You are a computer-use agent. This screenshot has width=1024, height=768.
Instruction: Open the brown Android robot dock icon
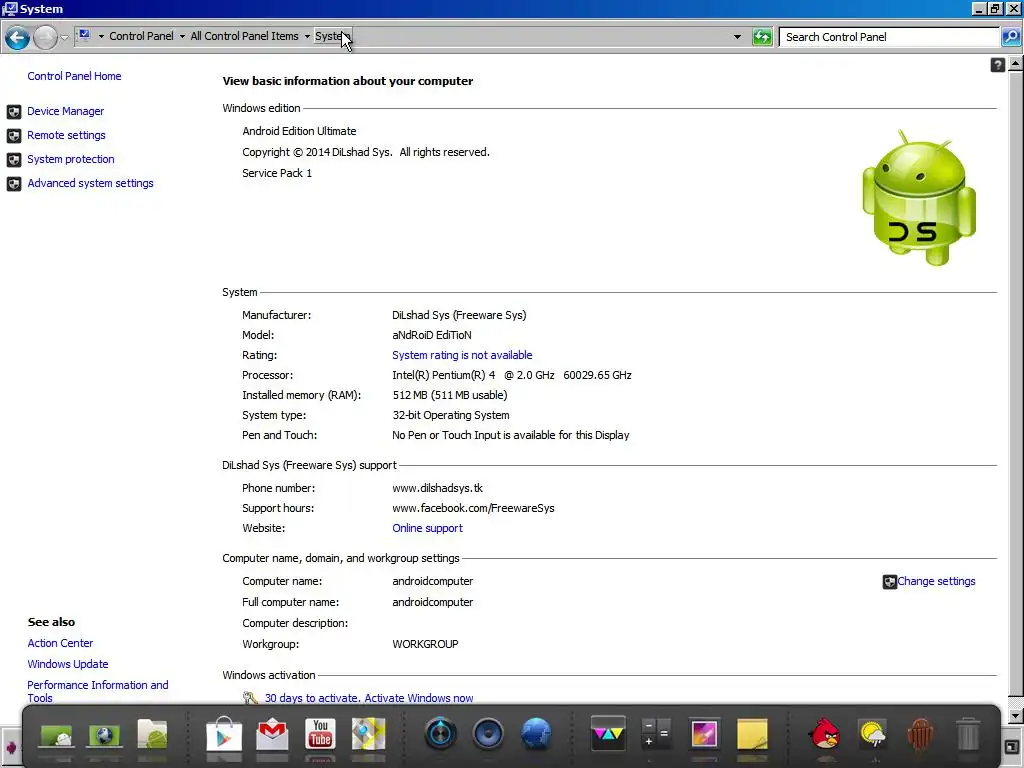tap(920, 734)
